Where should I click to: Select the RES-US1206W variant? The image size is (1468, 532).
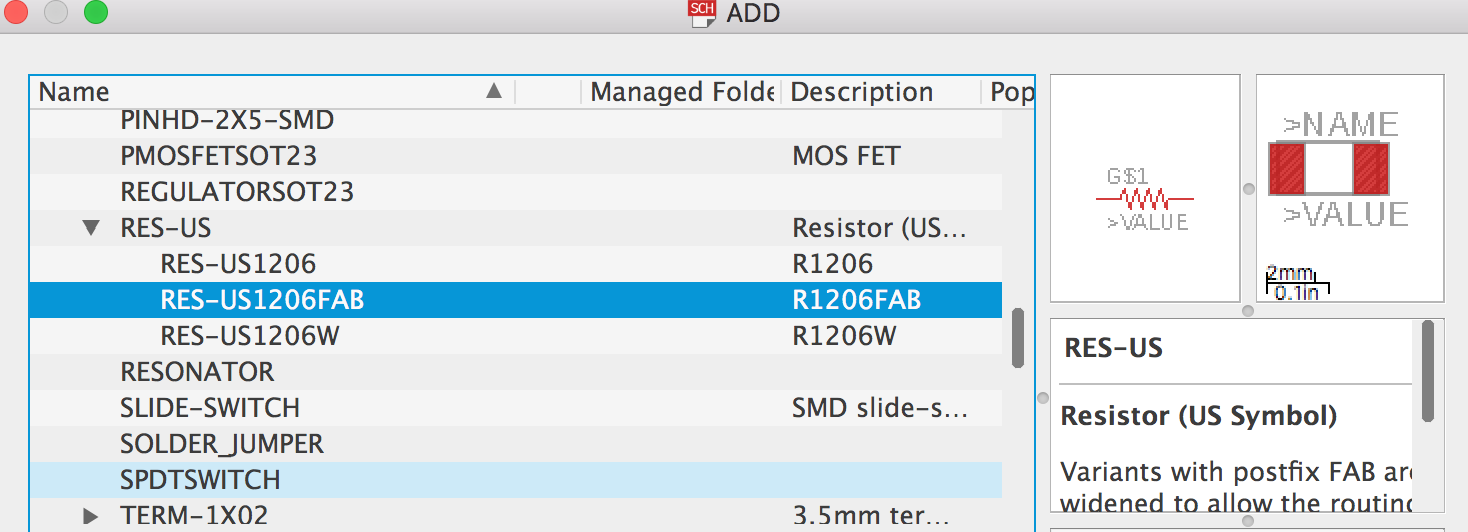(x=250, y=336)
